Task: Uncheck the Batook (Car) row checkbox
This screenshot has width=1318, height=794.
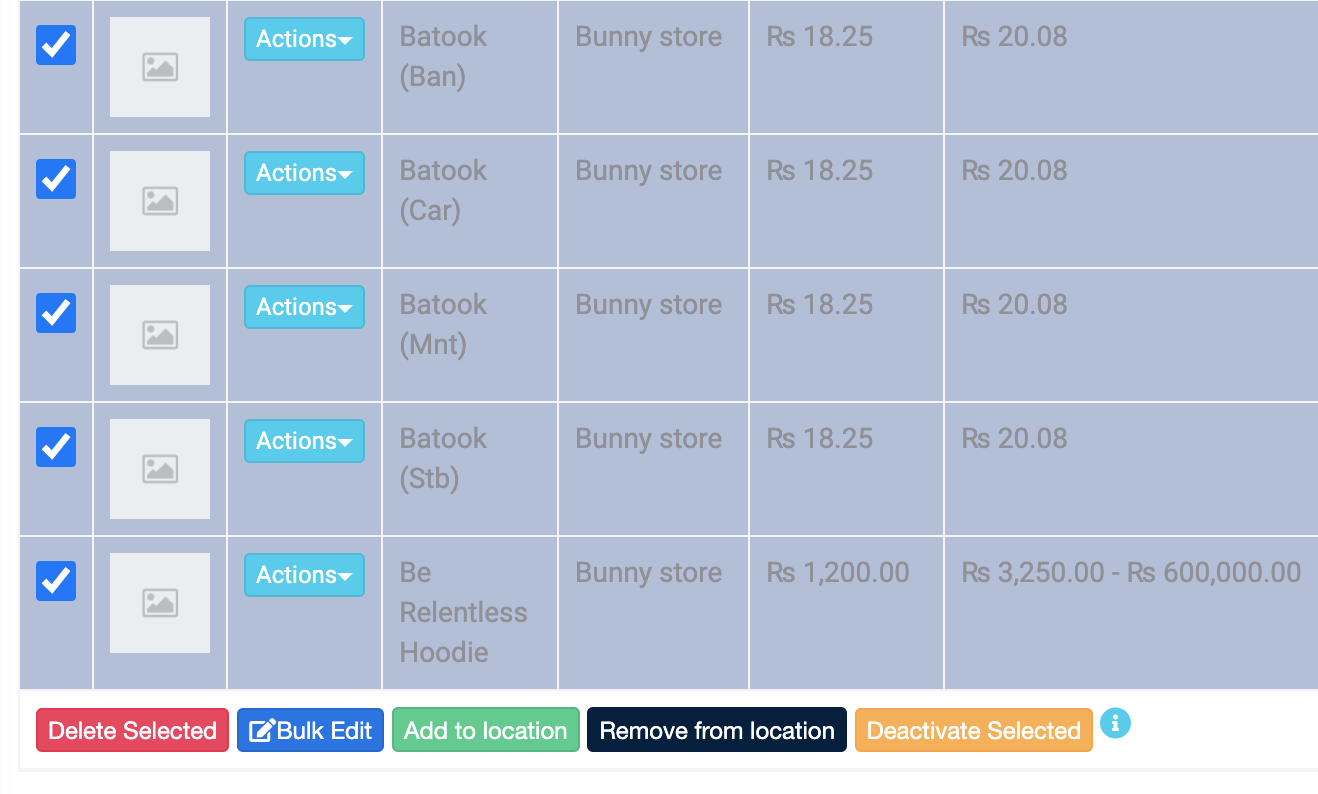Action: pyautogui.click(x=56, y=179)
